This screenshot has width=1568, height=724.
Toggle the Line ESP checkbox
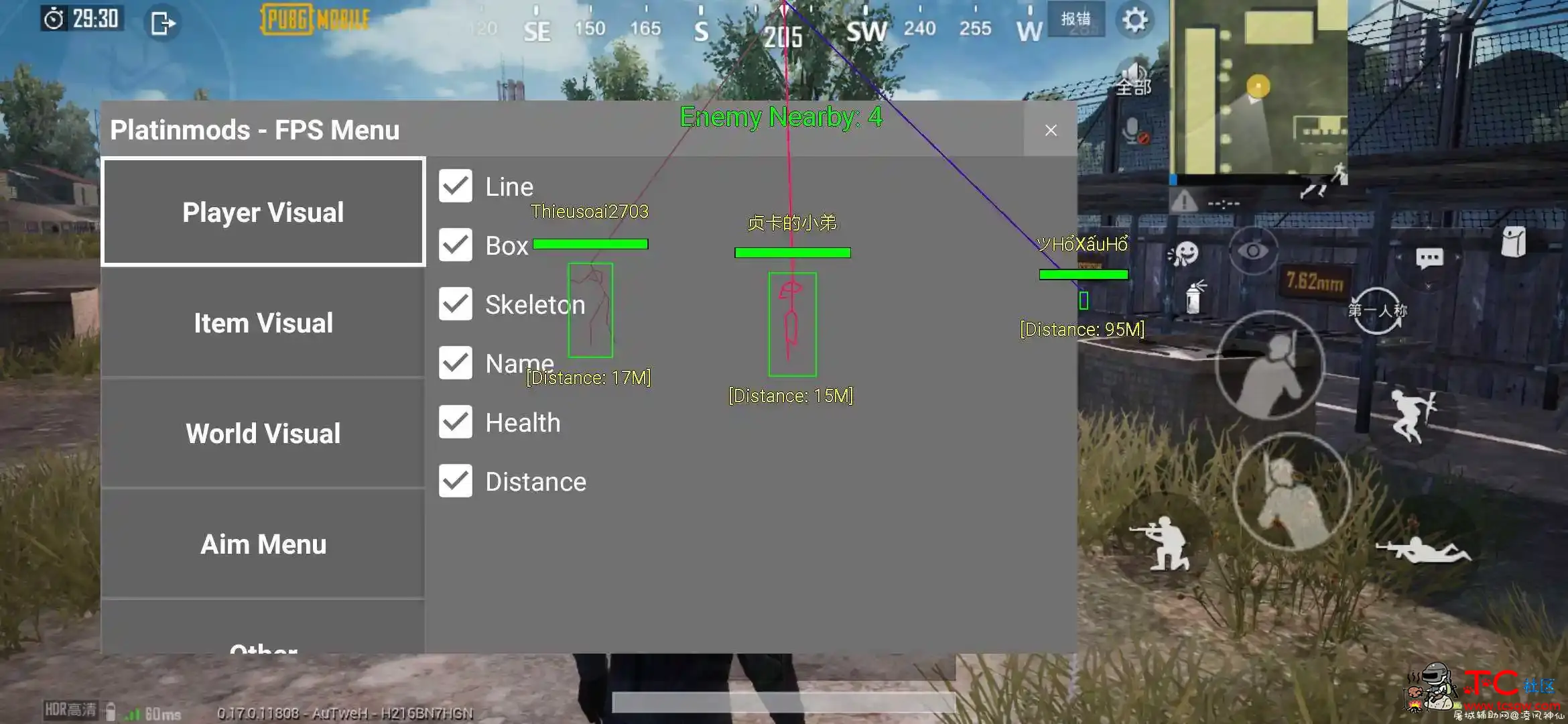click(454, 185)
